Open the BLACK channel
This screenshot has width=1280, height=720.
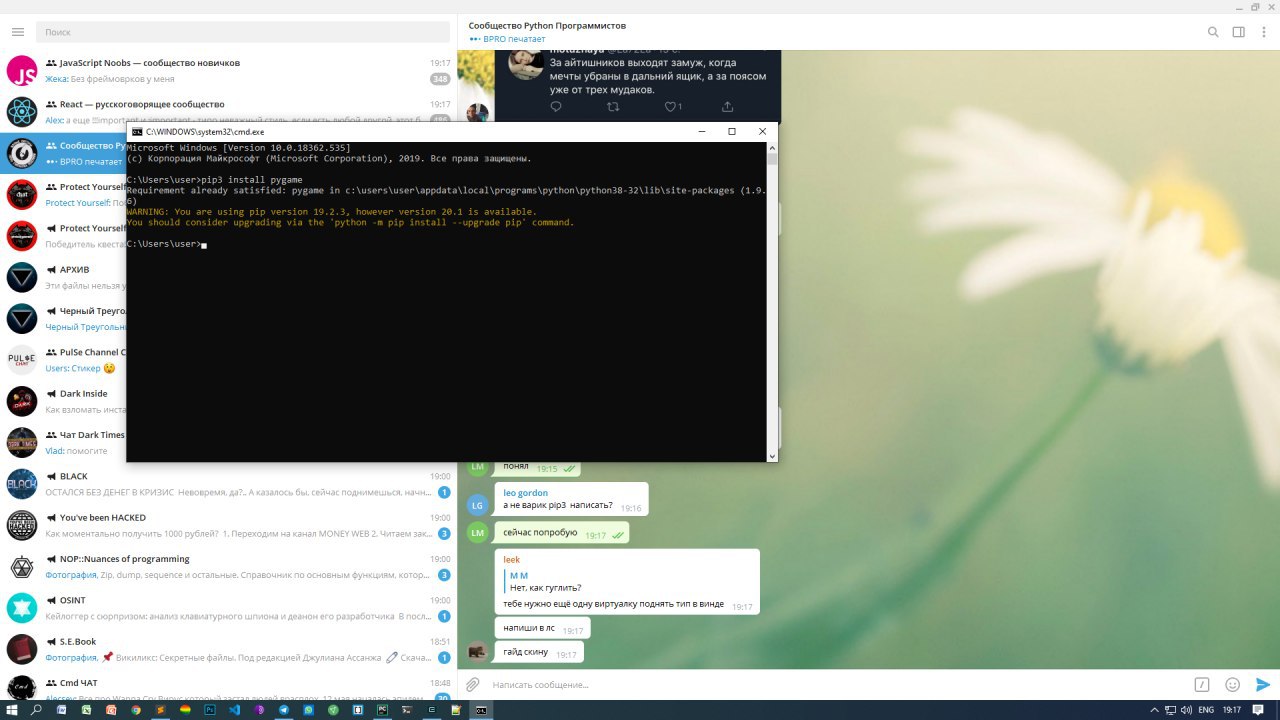(228, 484)
